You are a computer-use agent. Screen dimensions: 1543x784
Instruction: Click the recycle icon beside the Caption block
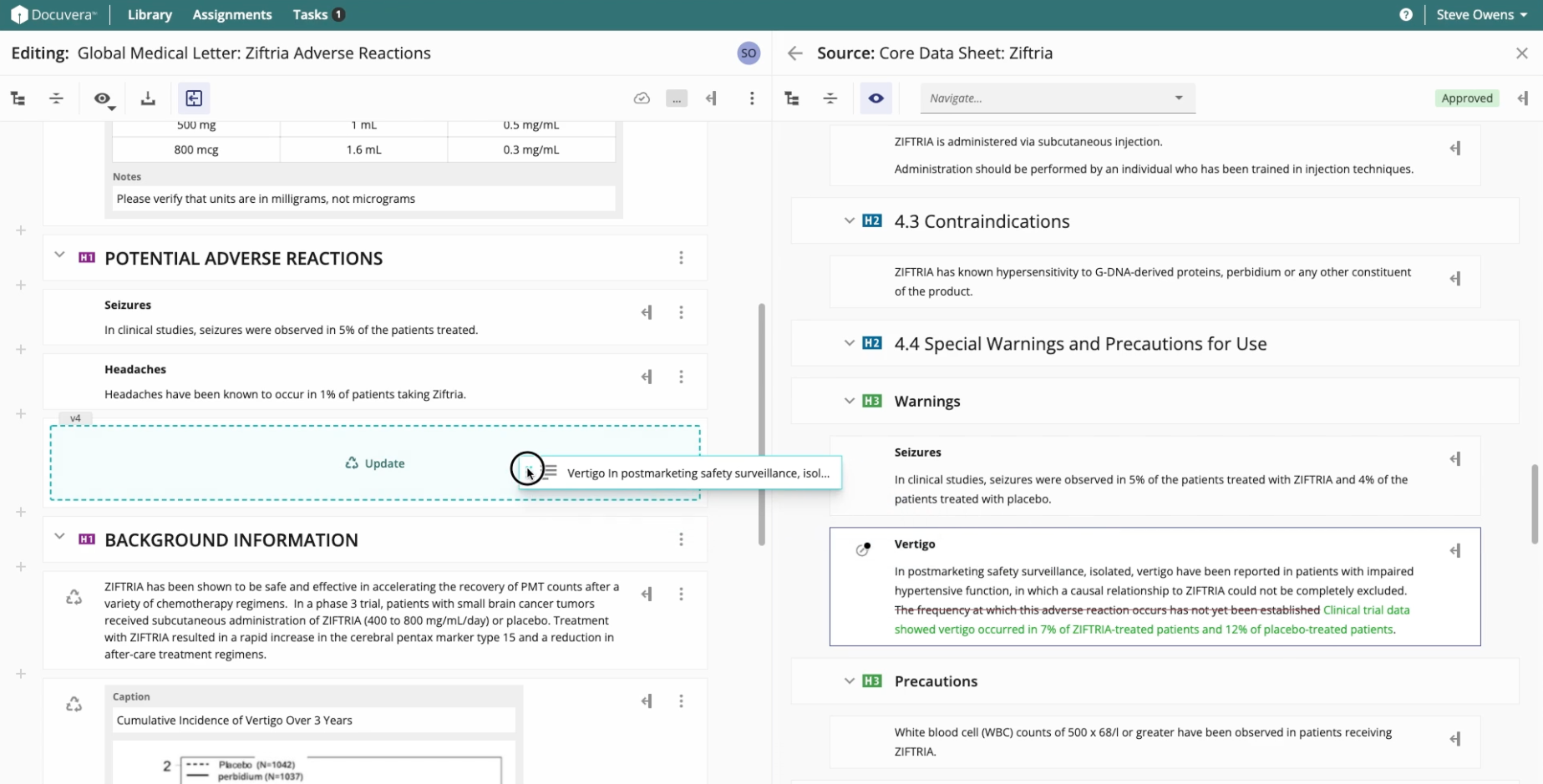coord(74,705)
